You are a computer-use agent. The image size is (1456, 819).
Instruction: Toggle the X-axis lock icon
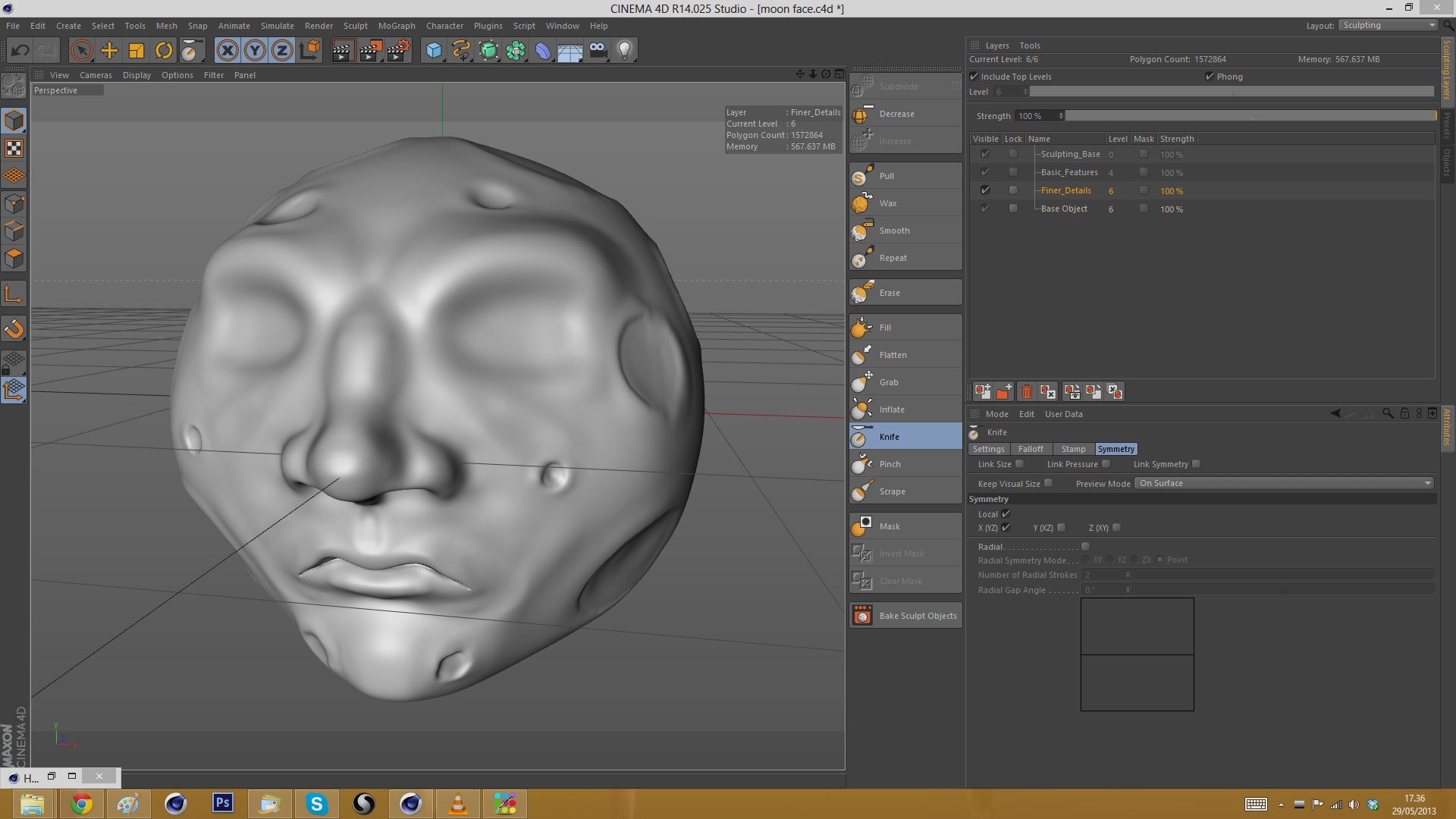[x=227, y=51]
